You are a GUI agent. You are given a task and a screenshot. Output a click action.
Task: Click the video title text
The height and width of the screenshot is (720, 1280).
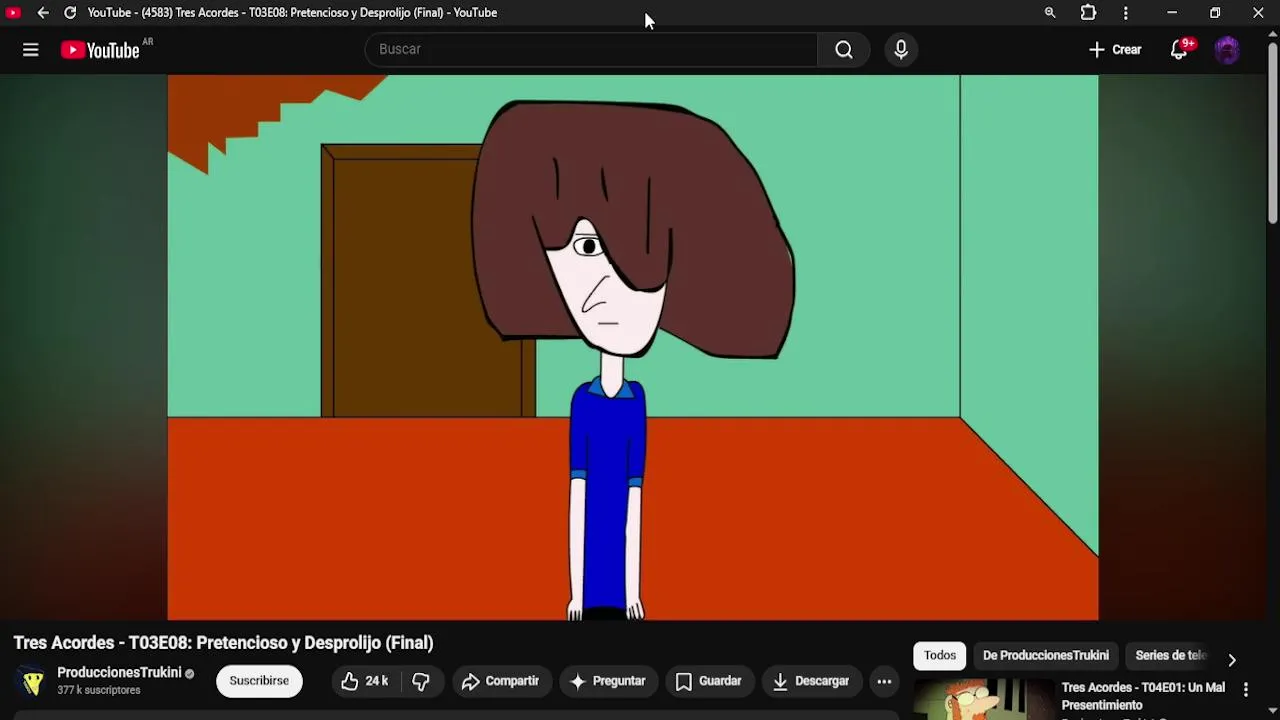(x=223, y=643)
